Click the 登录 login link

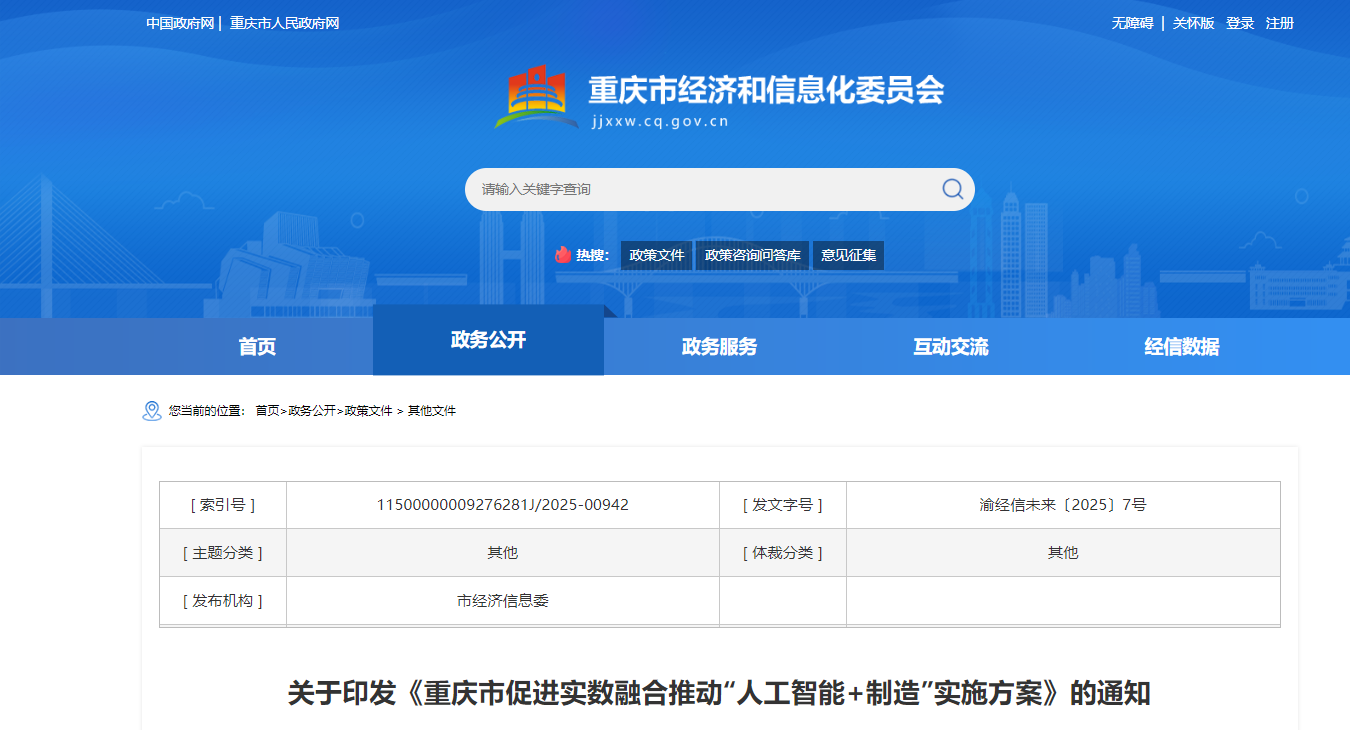(x=1240, y=23)
